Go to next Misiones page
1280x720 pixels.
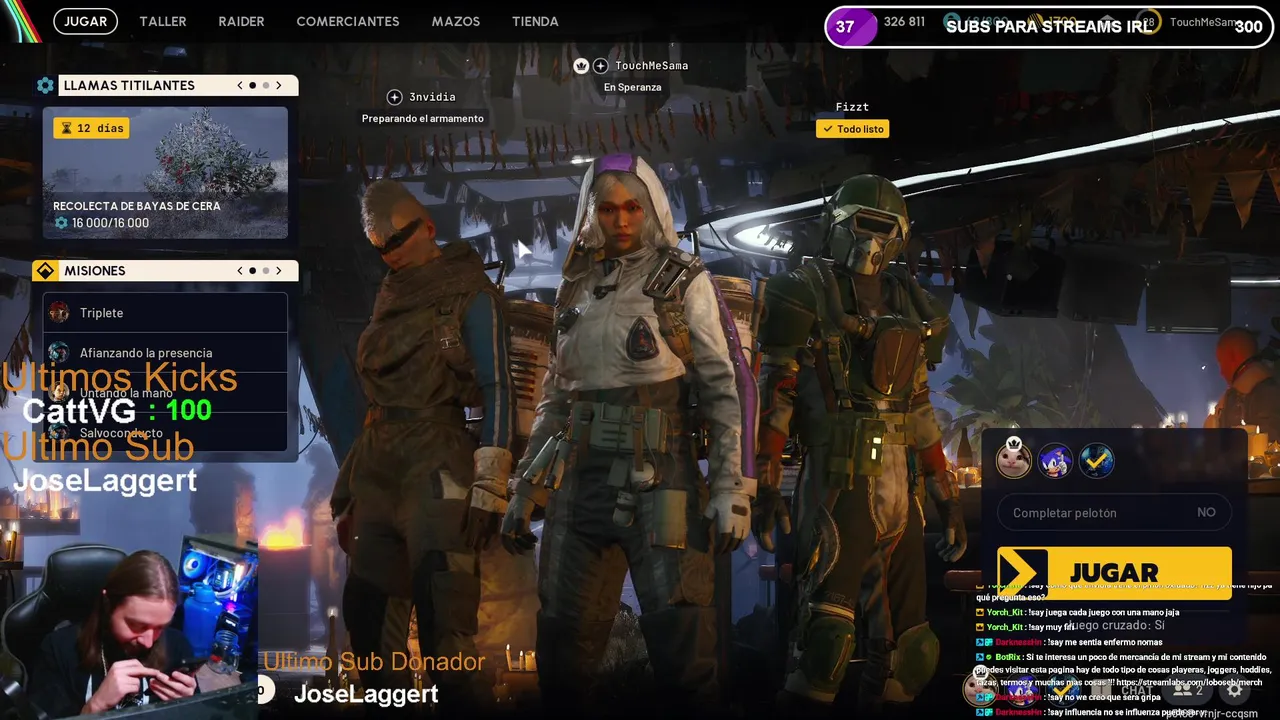(x=279, y=271)
